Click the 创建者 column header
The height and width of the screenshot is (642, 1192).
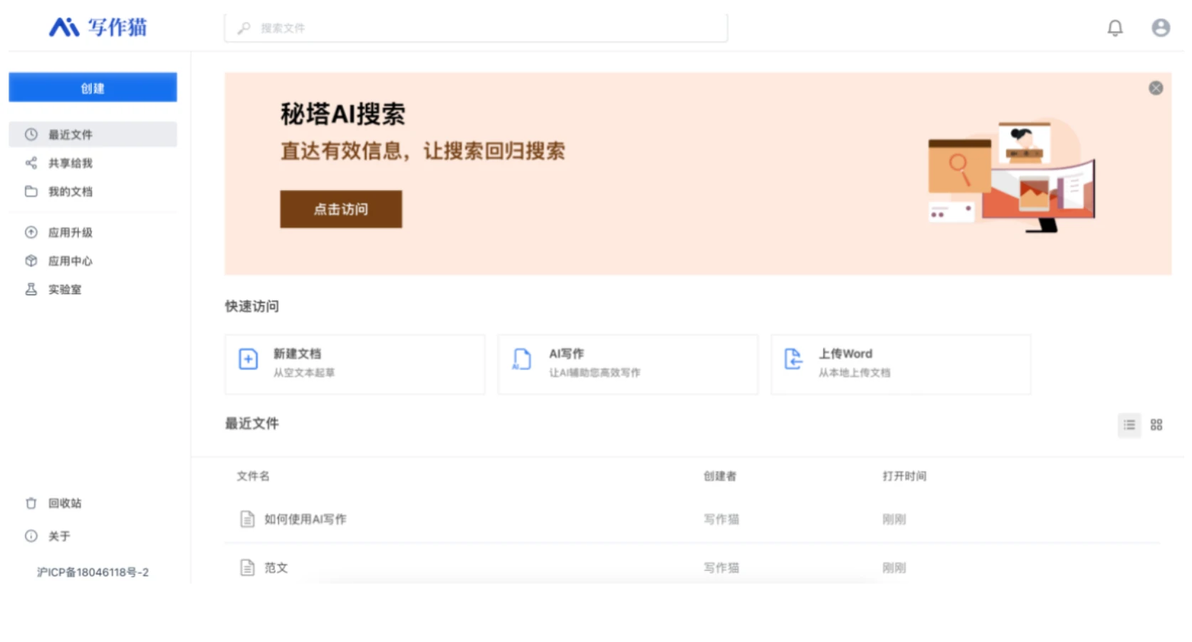[x=720, y=476]
